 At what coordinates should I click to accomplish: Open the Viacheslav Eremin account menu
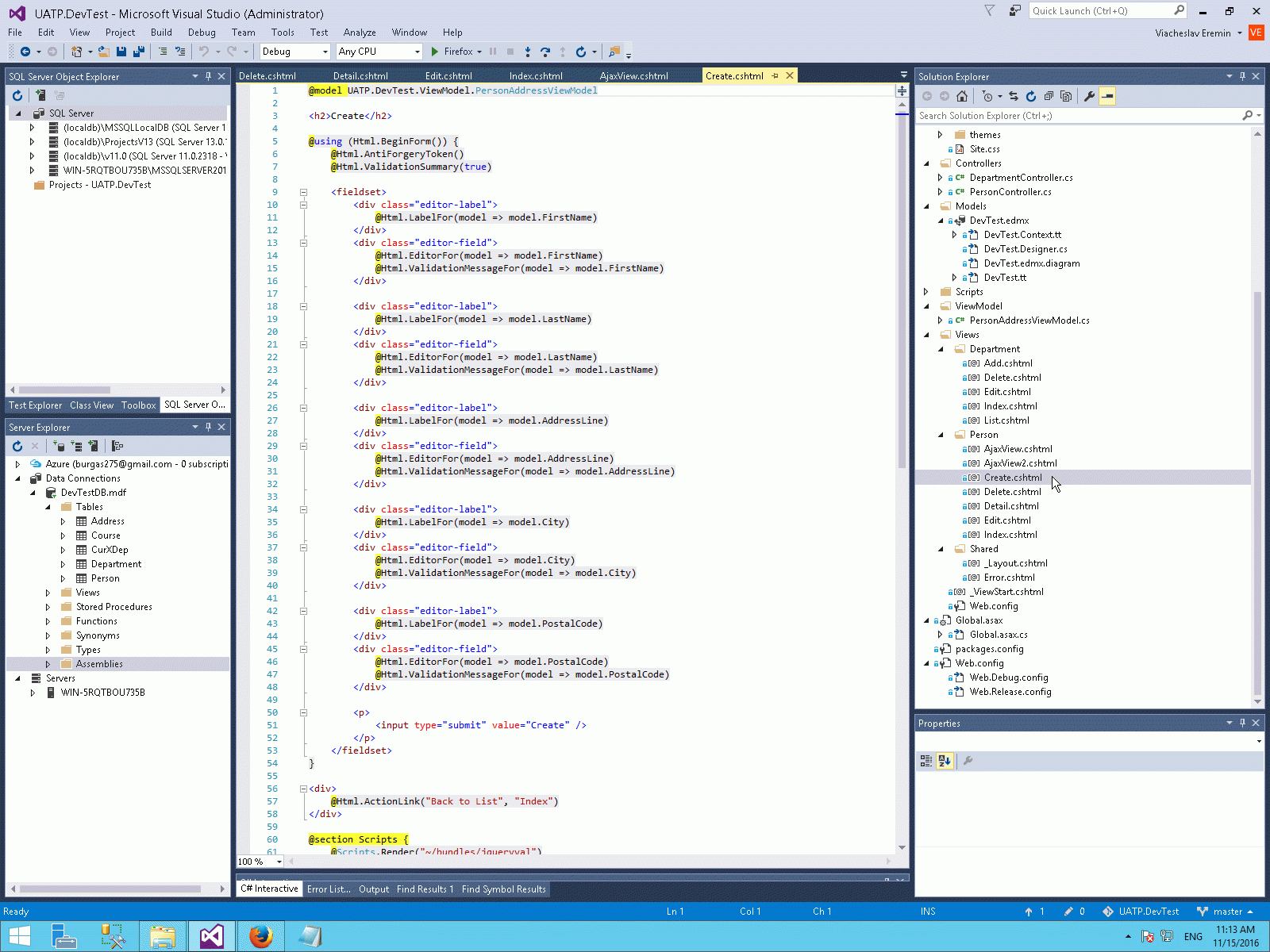[x=1199, y=33]
